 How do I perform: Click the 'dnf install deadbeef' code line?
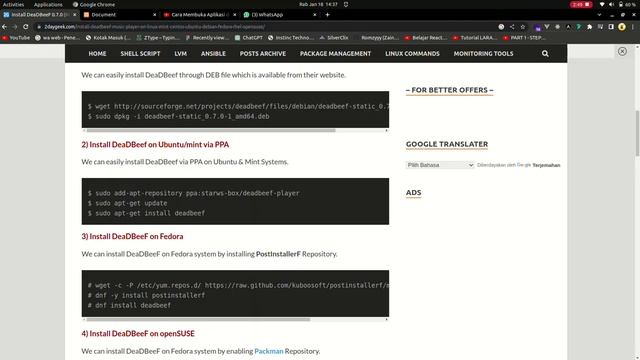pyautogui.click(x=129, y=305)
